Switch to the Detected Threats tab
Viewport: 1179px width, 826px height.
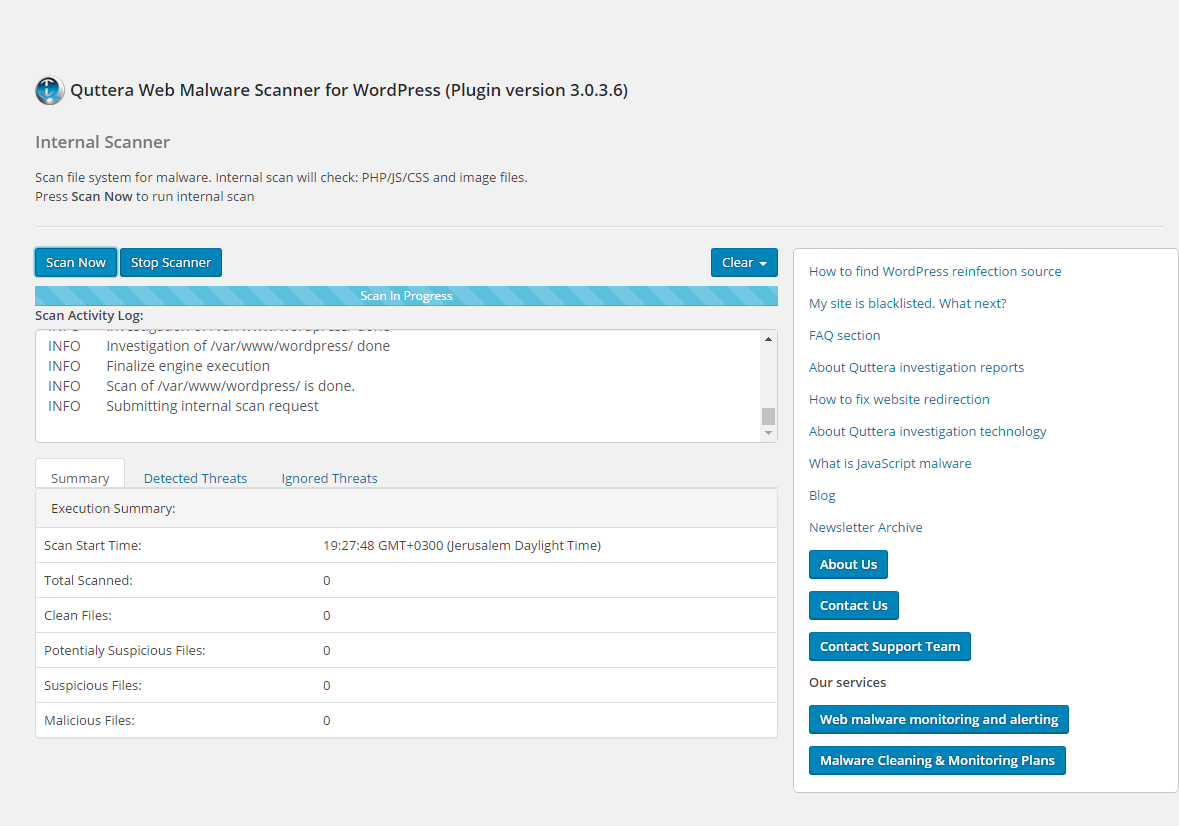click(x=195, y=478)
